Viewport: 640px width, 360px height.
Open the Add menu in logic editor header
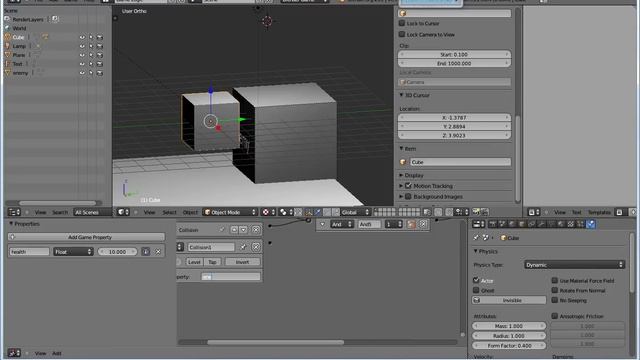pyautogui.click(x=57, y=353)
